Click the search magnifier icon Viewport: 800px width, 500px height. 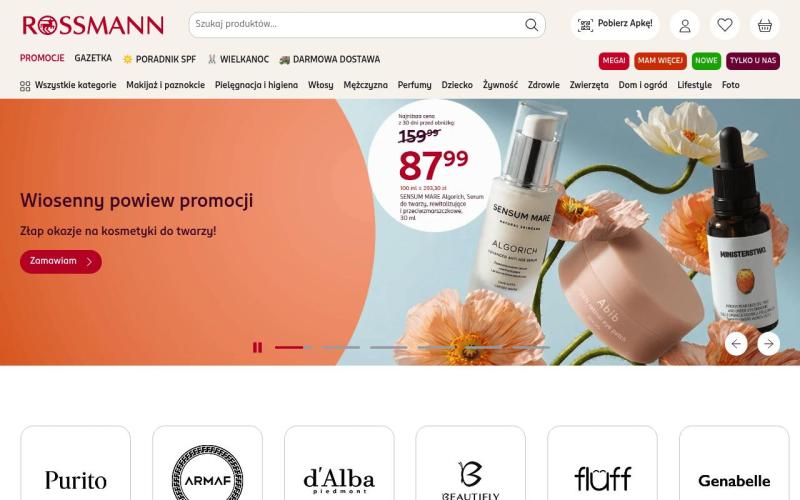(x=531, y=24)
